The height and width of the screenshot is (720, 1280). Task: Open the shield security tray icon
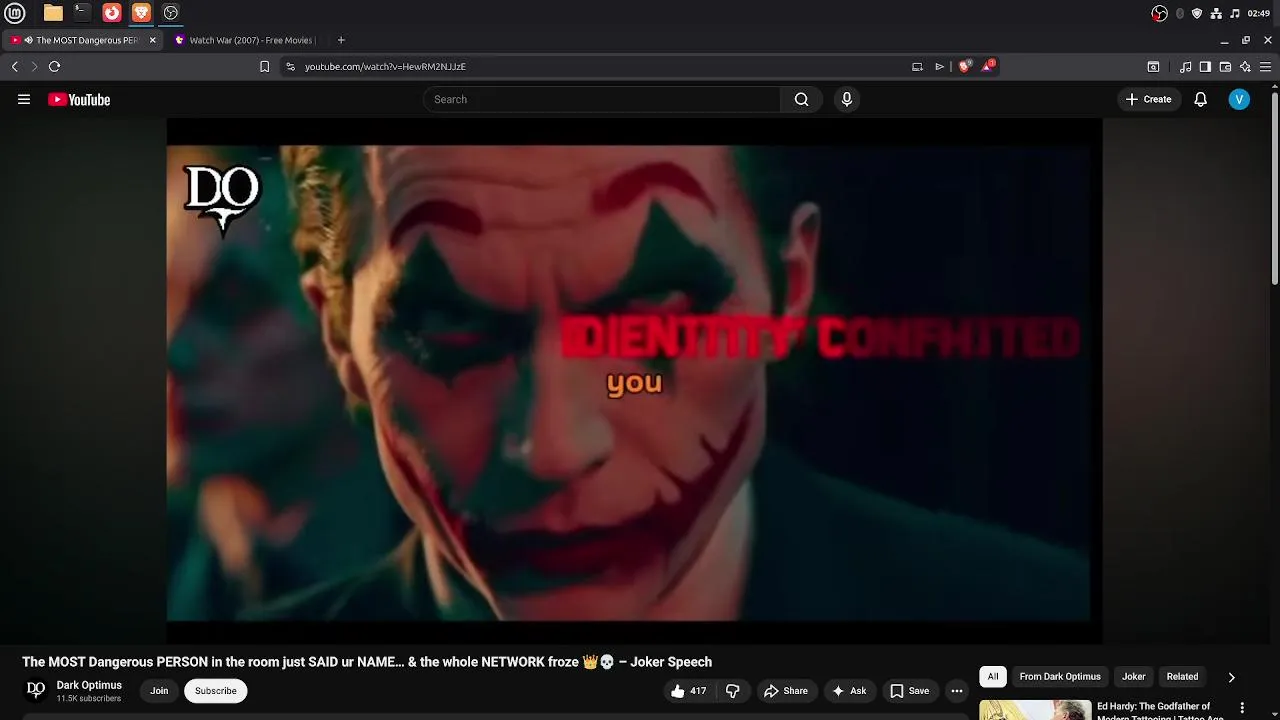point(1197,13)
